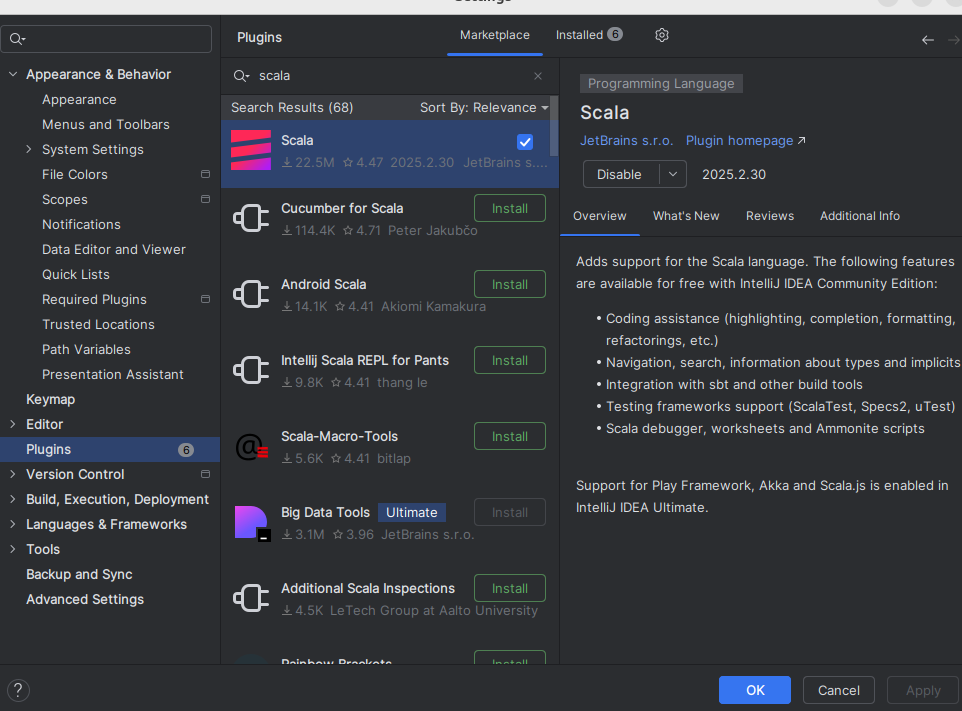Click the Ultimate tag on Big Data Tools
Viewport: 962px width, 711px height.
[x=412, y=512]
